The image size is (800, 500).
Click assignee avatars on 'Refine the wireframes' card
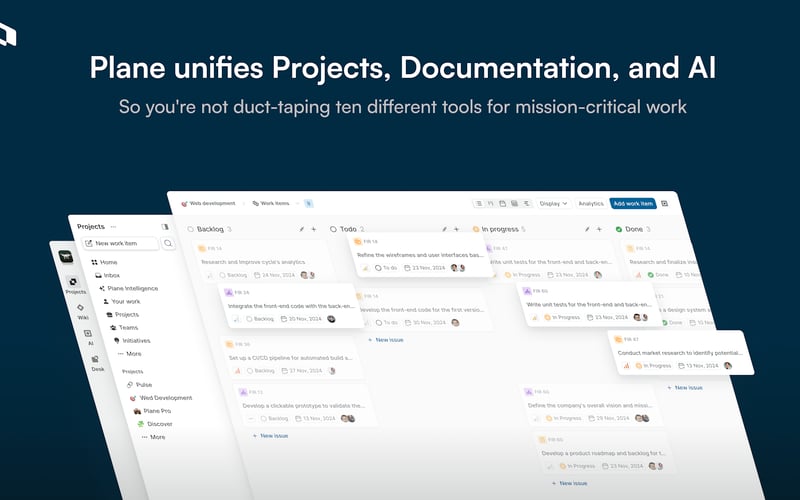point(458,268)
